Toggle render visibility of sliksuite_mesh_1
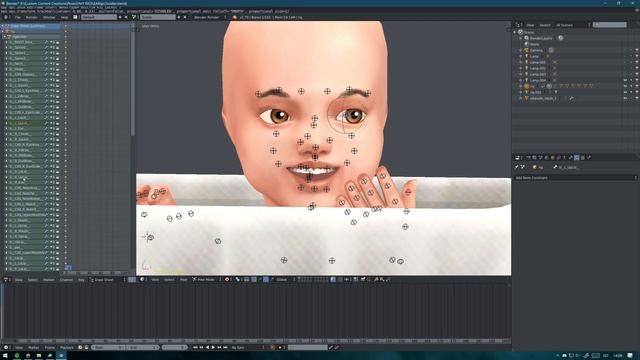640x360 pixels. (x=637, y=98)
